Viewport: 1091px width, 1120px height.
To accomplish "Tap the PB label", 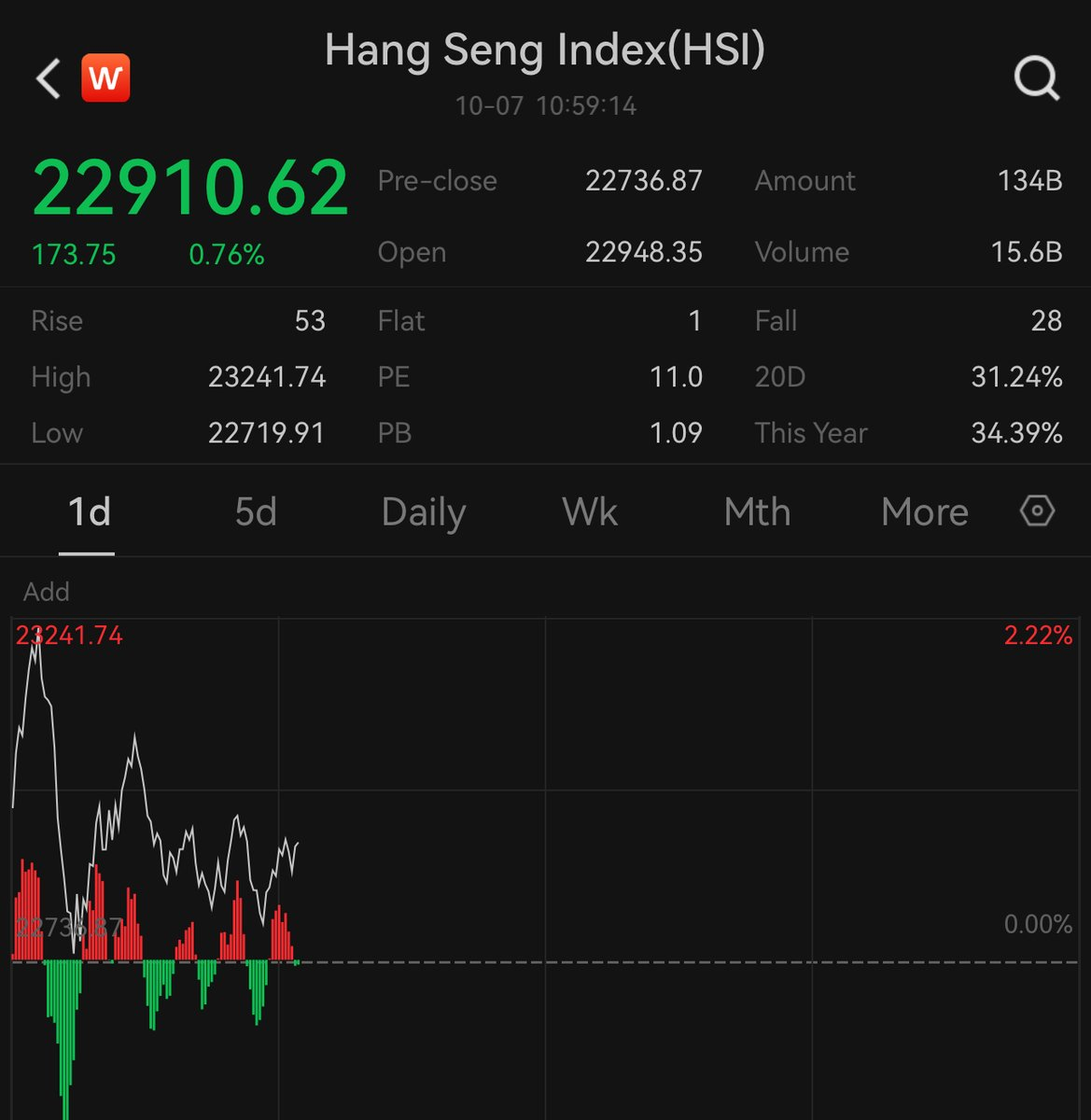I will coord(394,433).
